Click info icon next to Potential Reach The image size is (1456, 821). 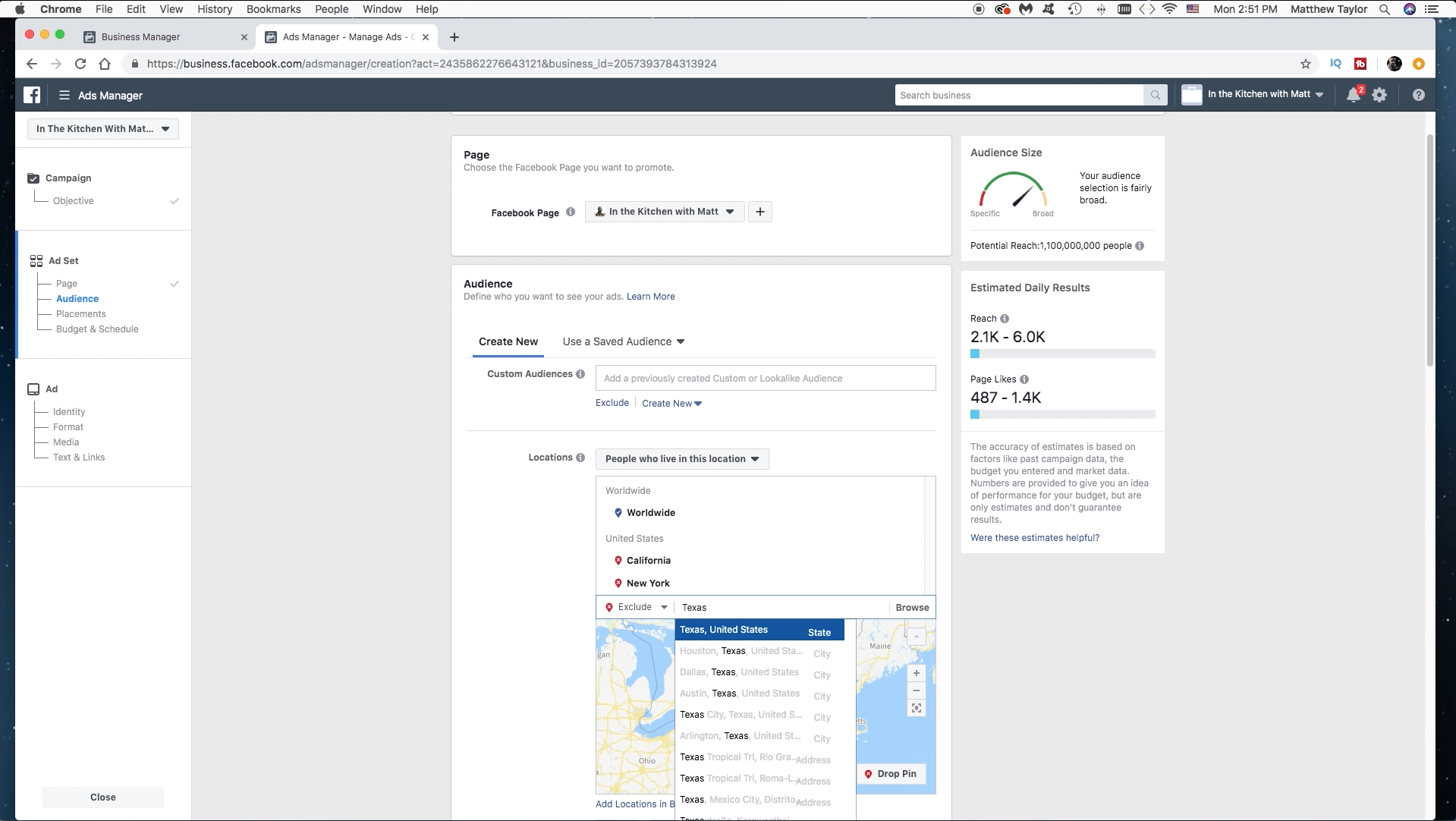tap(1140, 246)
